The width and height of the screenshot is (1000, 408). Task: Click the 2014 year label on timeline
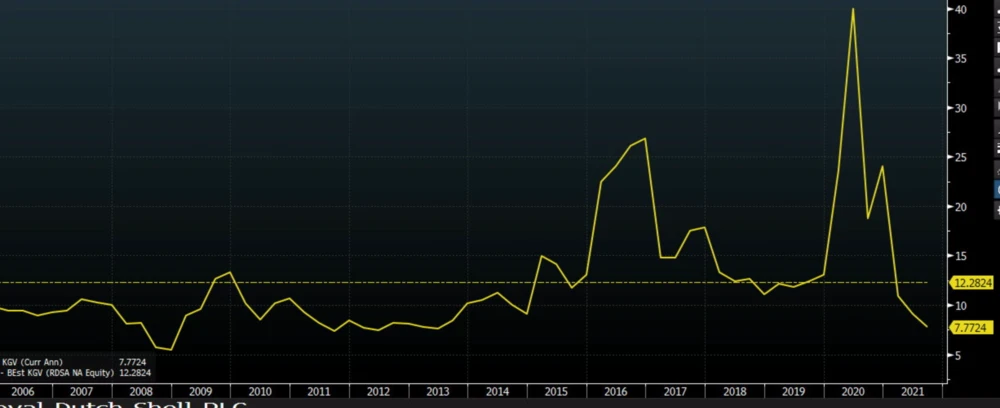tap(497, 392)
